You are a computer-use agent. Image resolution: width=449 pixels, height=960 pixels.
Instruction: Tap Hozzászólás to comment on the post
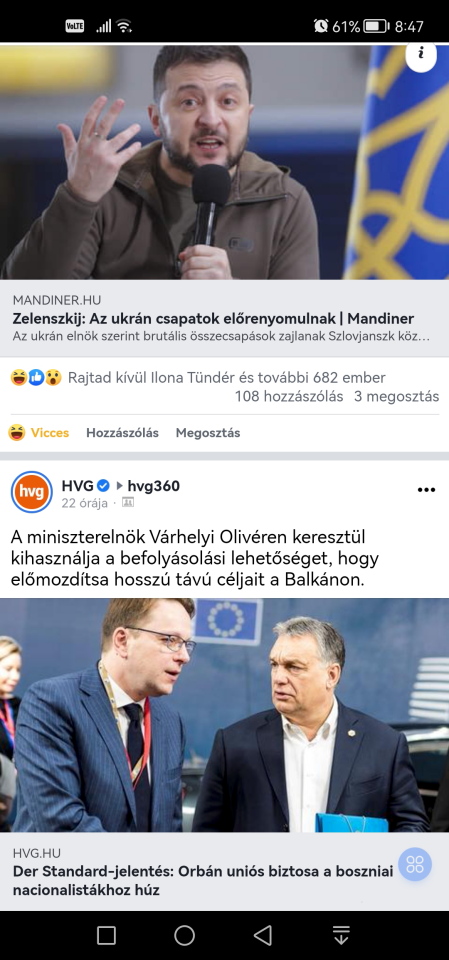click(123, 433)
